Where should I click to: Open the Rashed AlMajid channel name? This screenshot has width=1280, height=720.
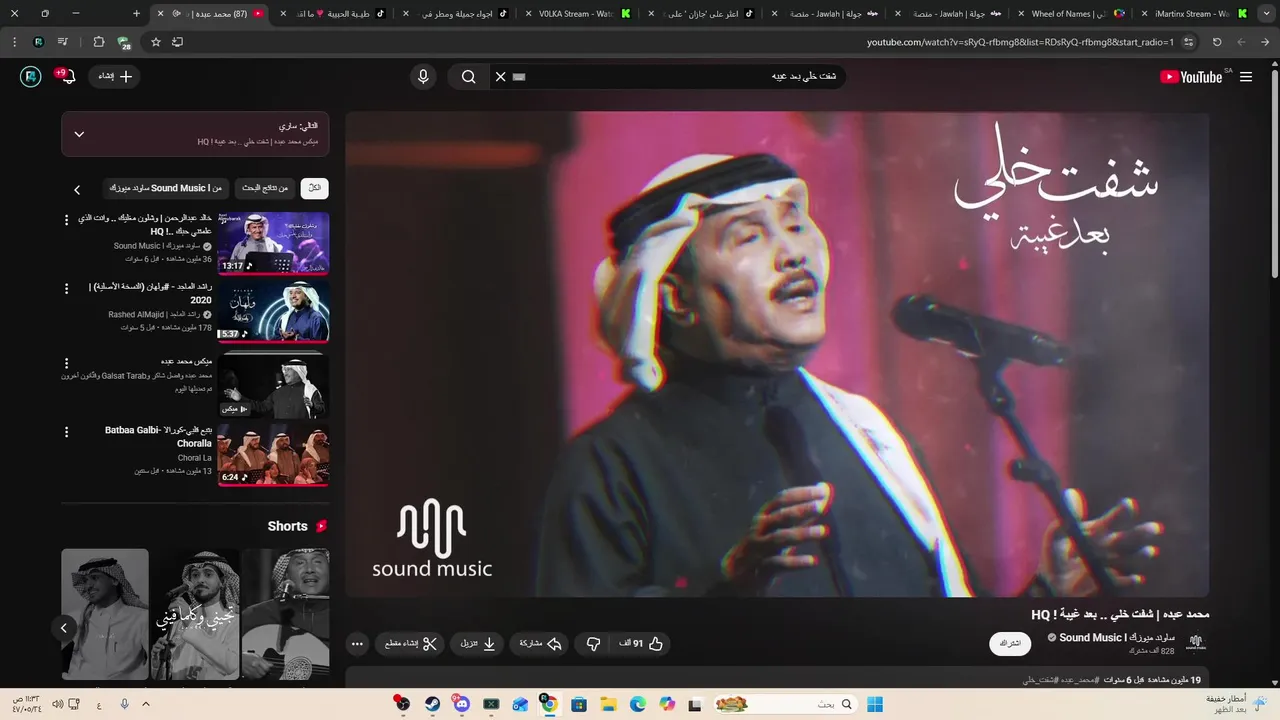(154, 315)
